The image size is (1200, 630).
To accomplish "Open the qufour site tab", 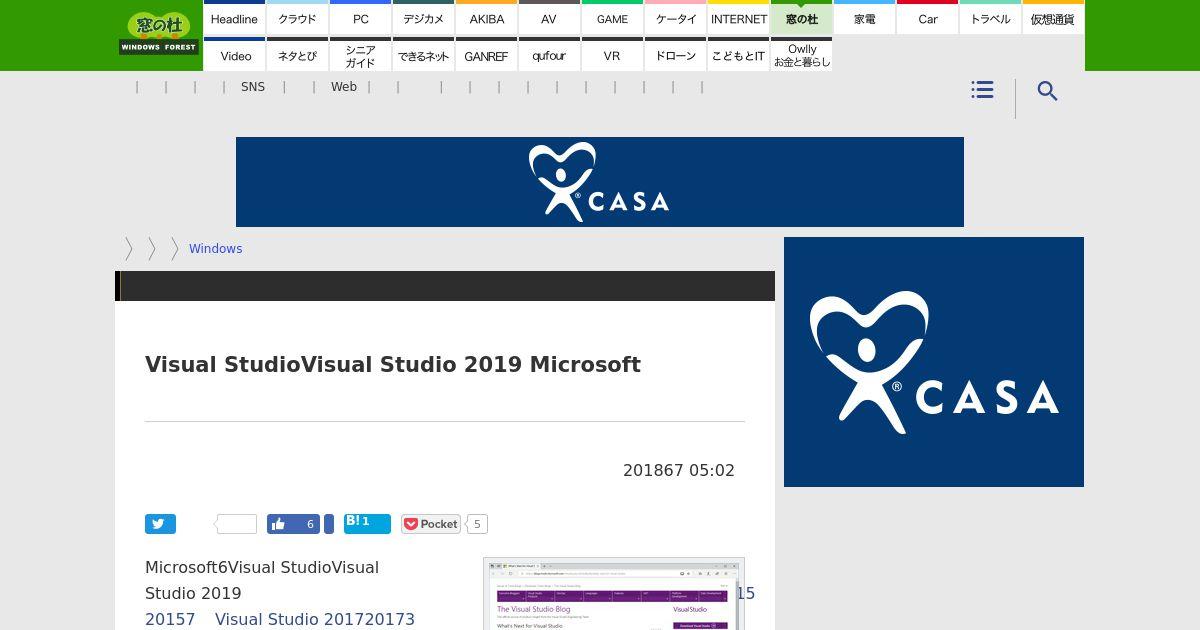I will tap(549, 55).
